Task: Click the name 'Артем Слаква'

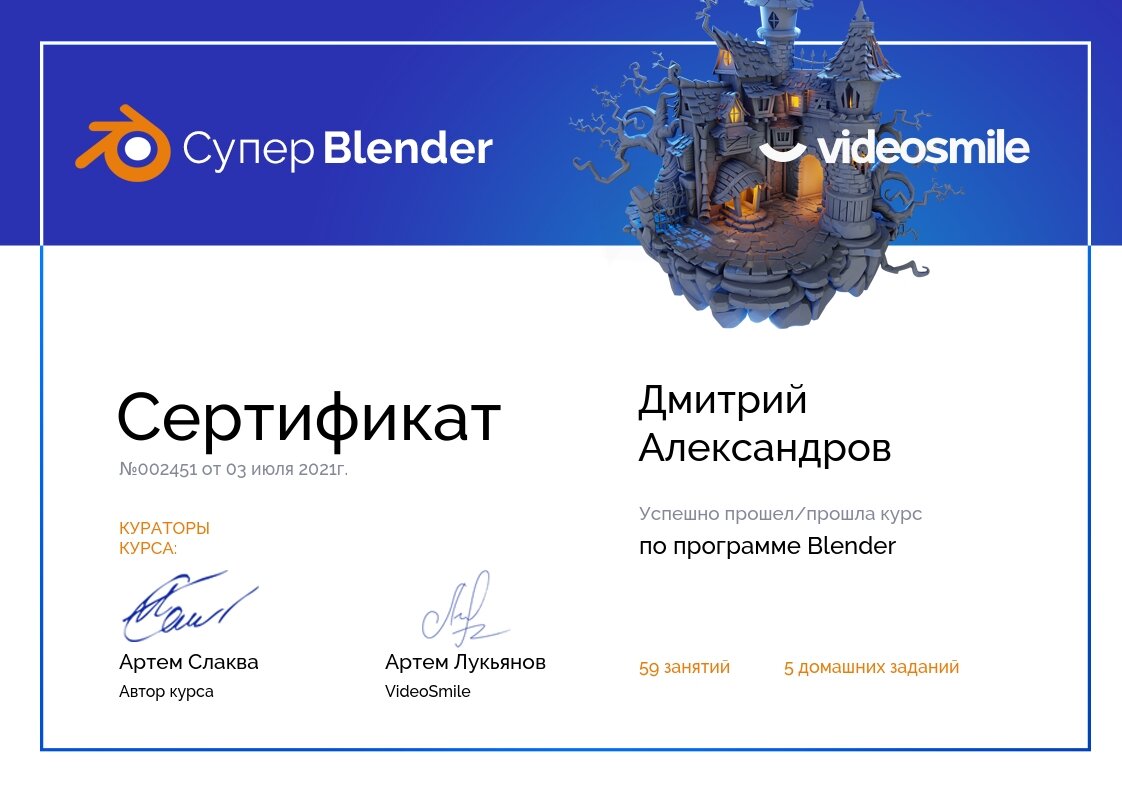Action: [189, 662]
